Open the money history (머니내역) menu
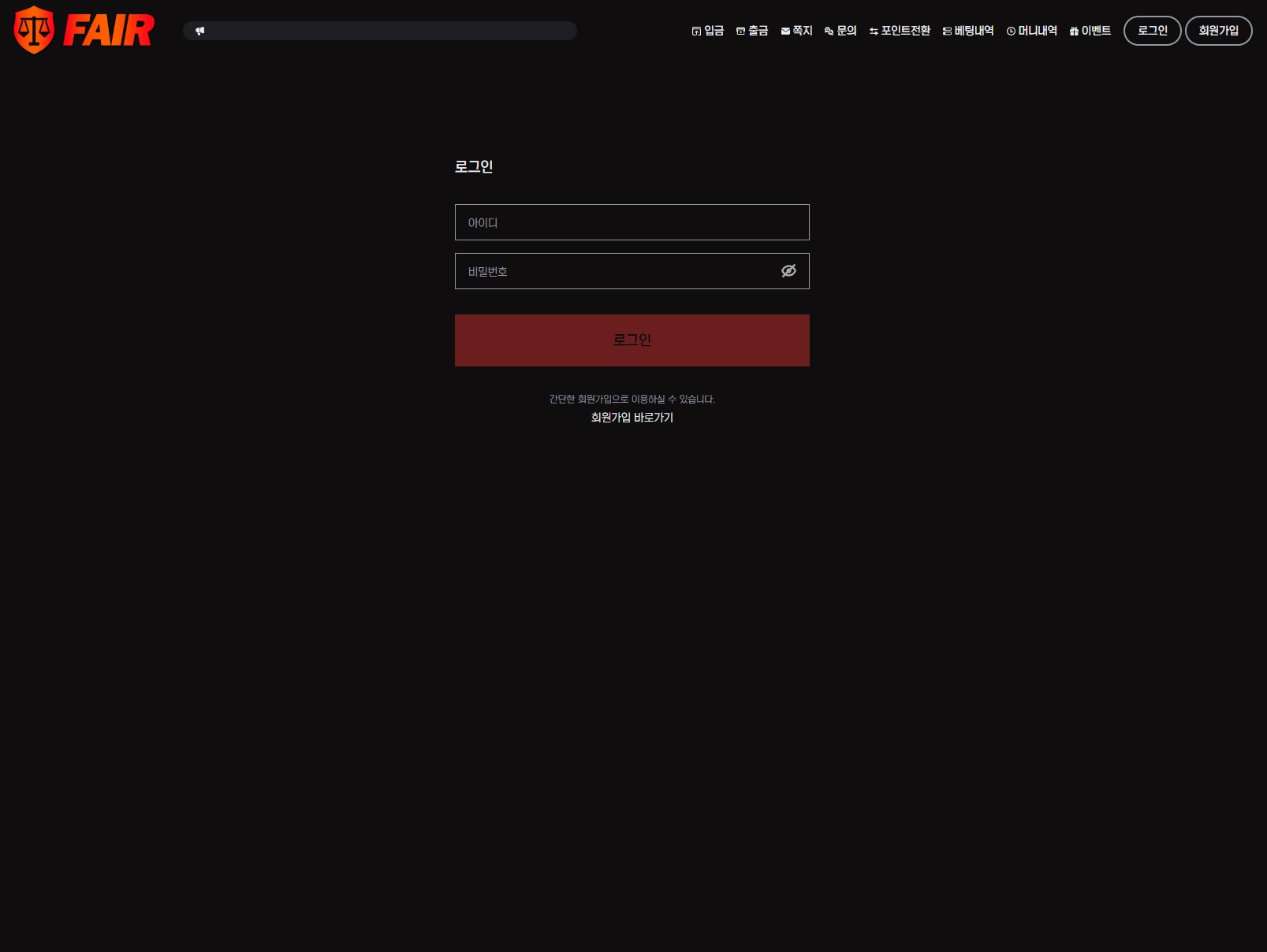1267x952 pixels. pyautogui.click(x=1032, y=31)
